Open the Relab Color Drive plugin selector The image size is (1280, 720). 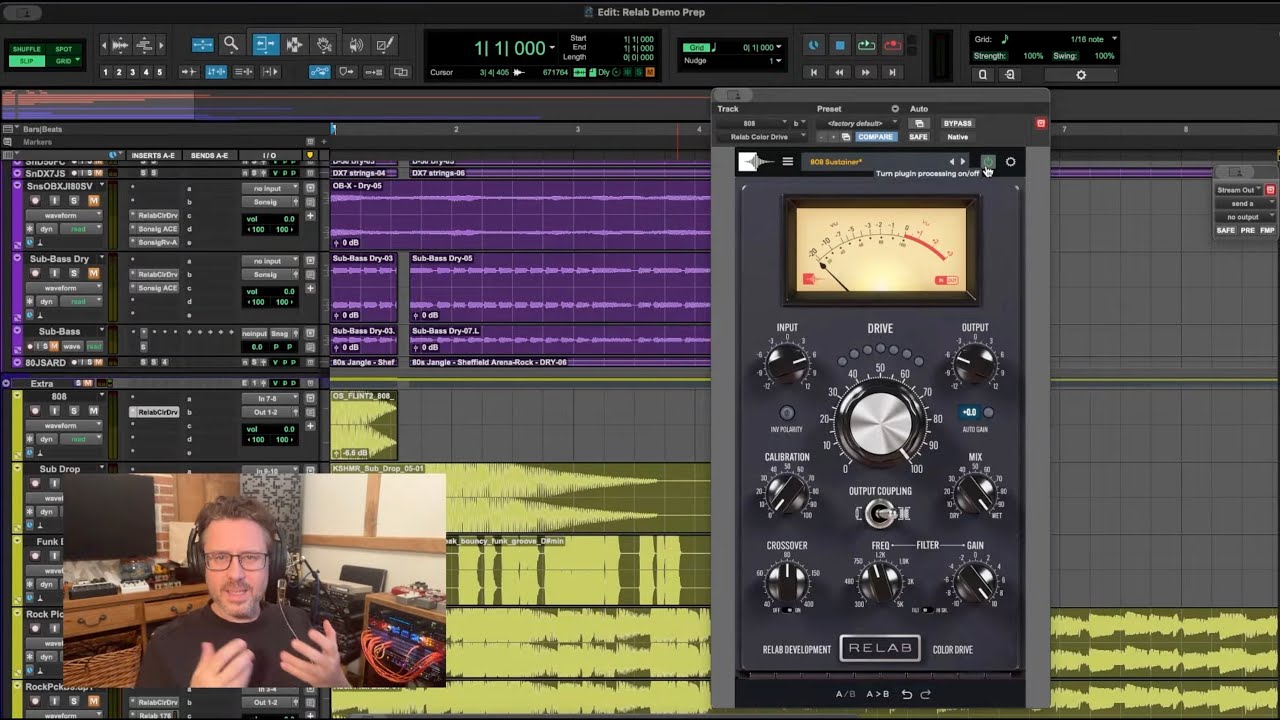click(x=767, y=137)
